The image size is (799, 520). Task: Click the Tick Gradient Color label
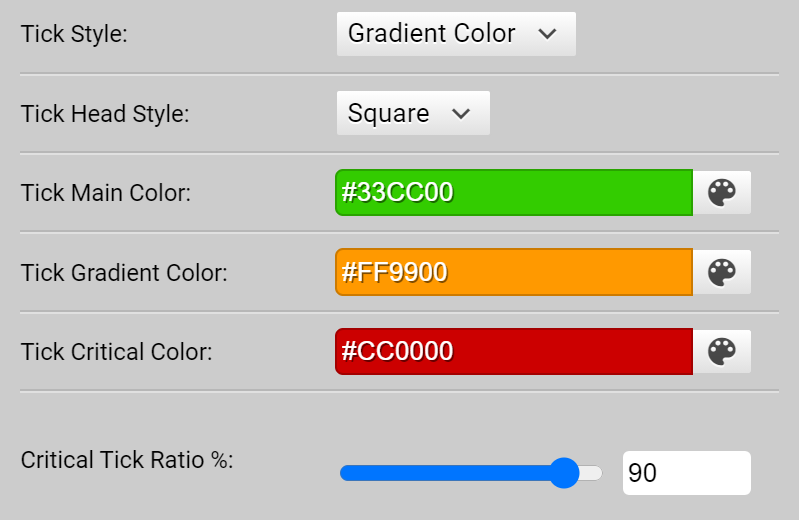[124, 273]
